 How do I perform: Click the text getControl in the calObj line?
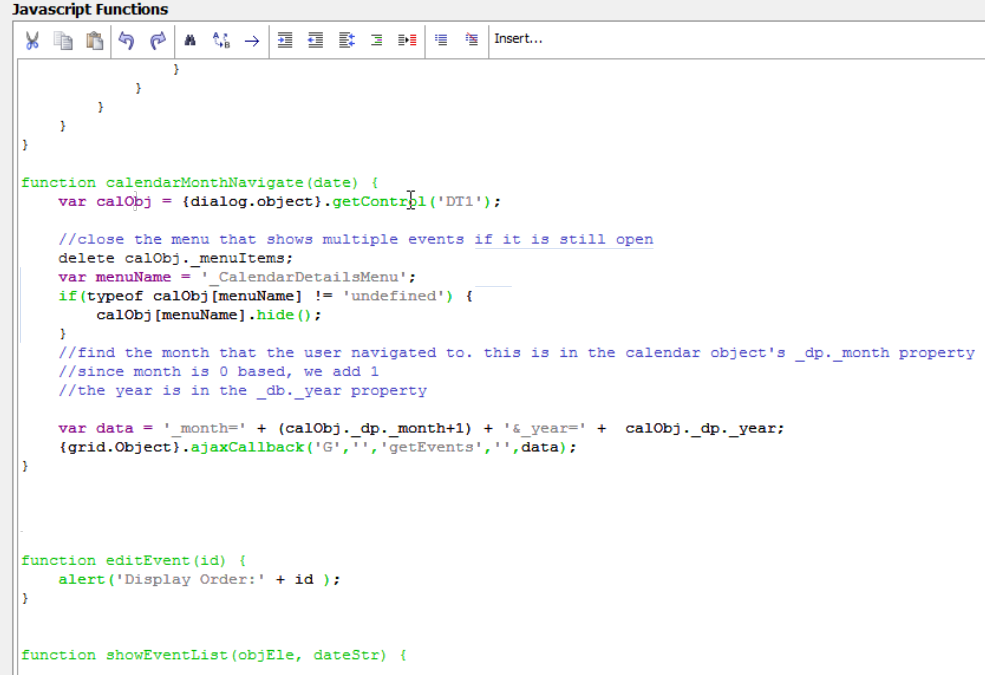click(379, 202)
